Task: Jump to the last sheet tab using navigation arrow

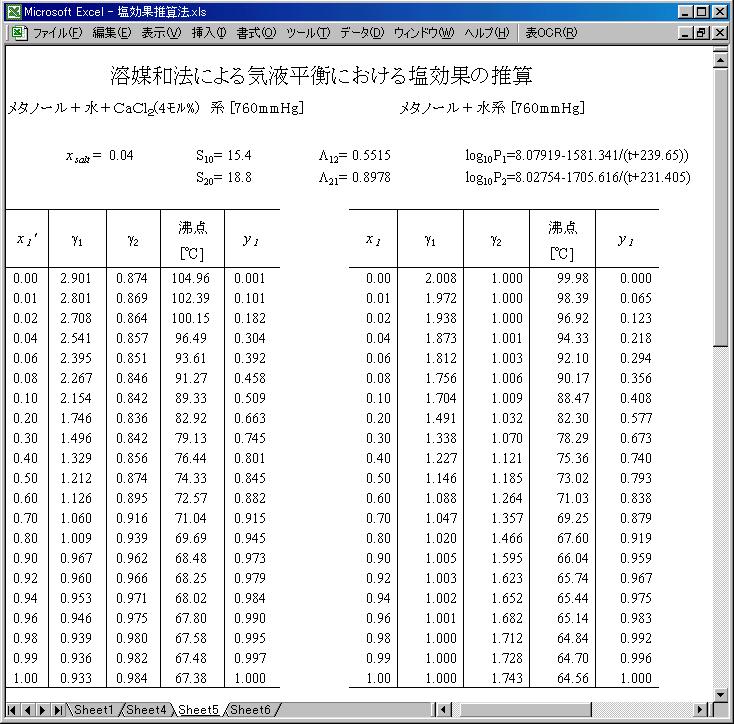Action: coord(58,710)
